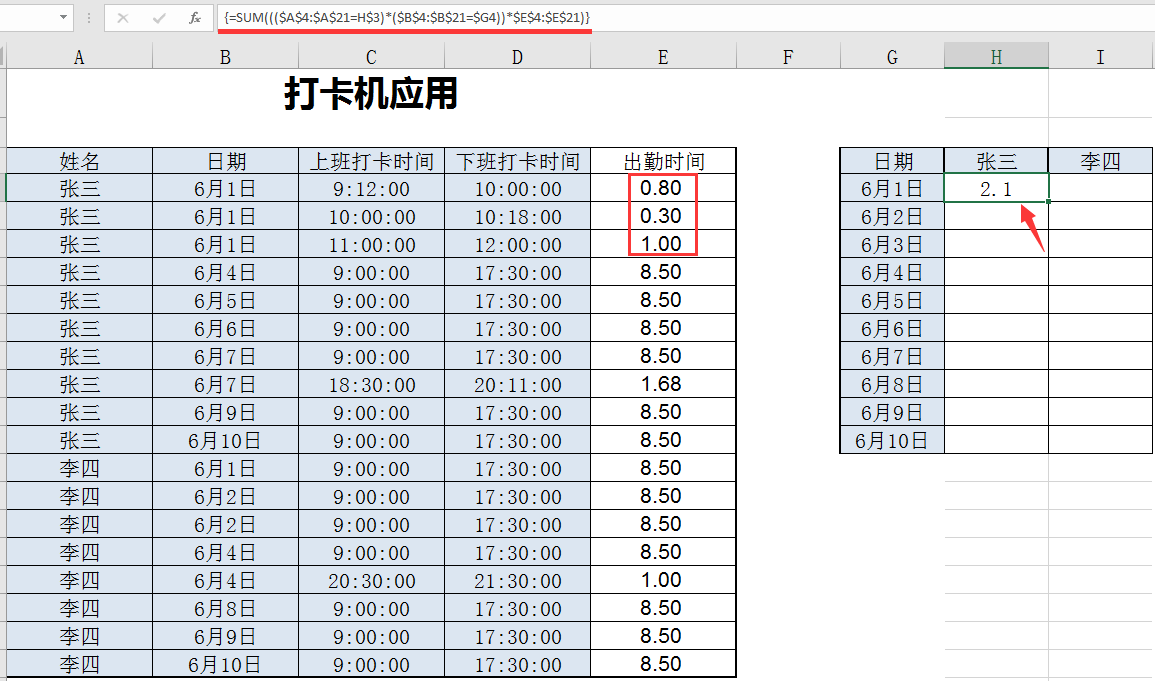Select 6月6日 in the summary table
1155x681 pixels.
pyautogui.click(x=892, y=328)
